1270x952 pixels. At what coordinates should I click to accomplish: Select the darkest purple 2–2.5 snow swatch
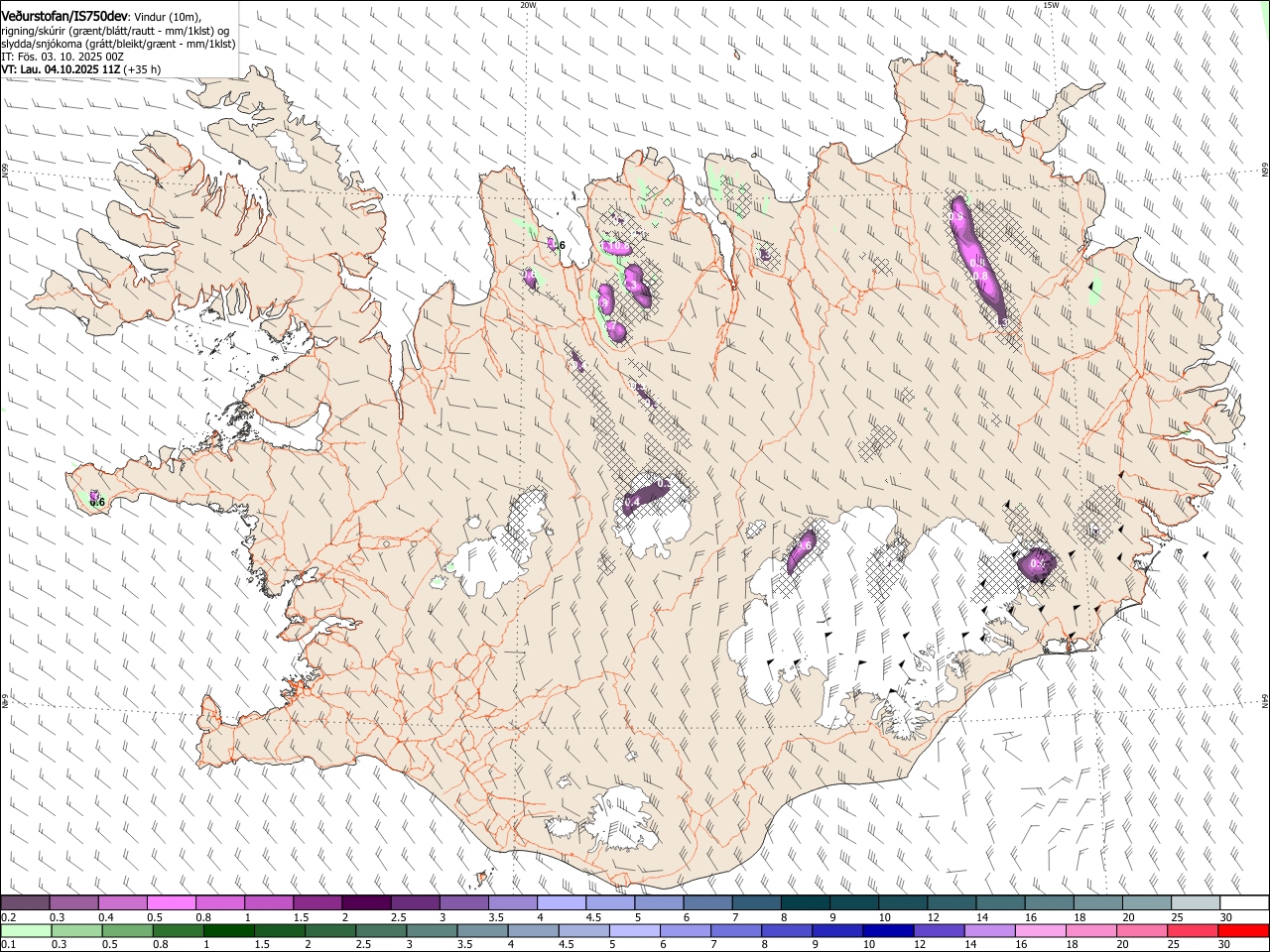(366, 902)
